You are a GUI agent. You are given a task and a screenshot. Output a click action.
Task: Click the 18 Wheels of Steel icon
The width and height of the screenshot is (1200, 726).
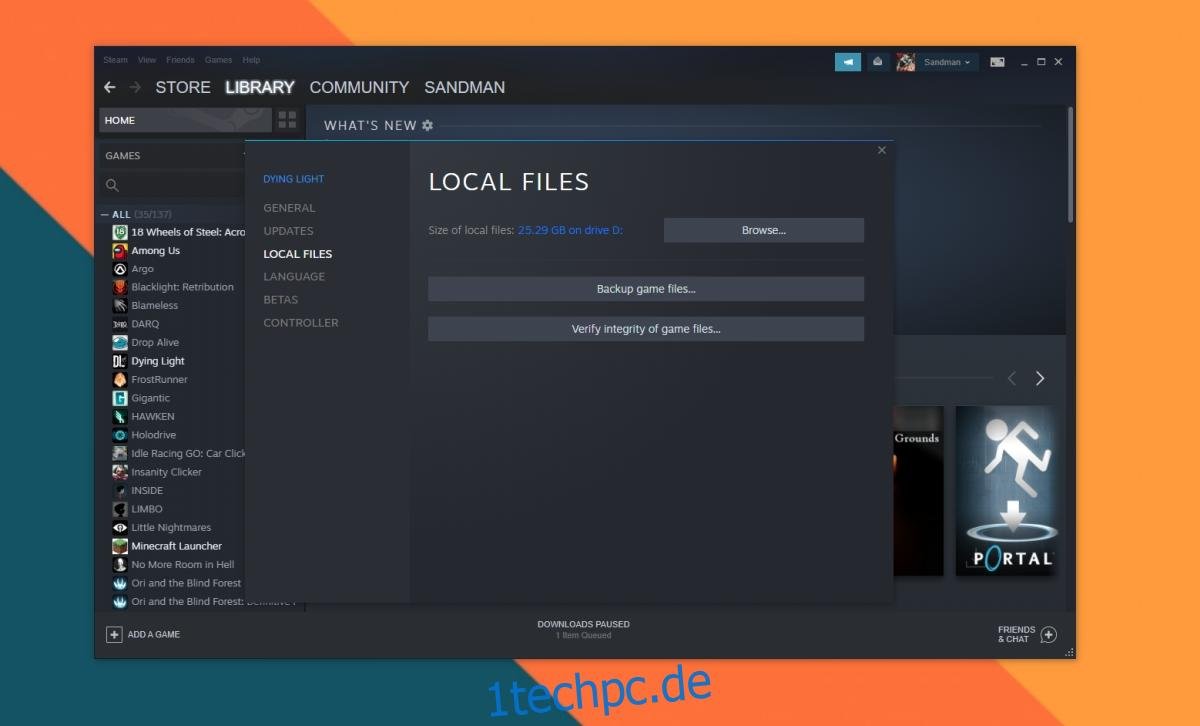tap(120, 232)
